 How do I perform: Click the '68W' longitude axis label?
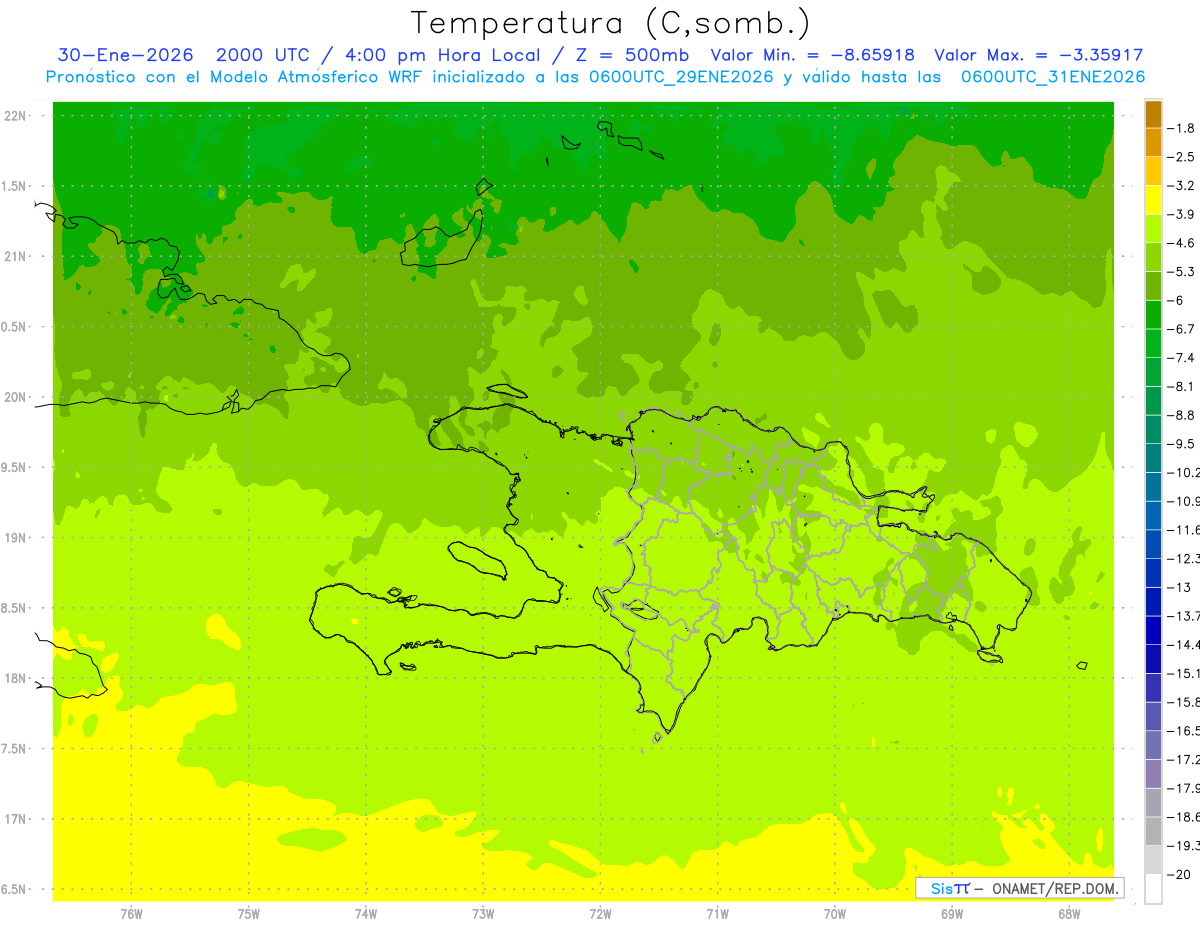(x=1069, y=913)
